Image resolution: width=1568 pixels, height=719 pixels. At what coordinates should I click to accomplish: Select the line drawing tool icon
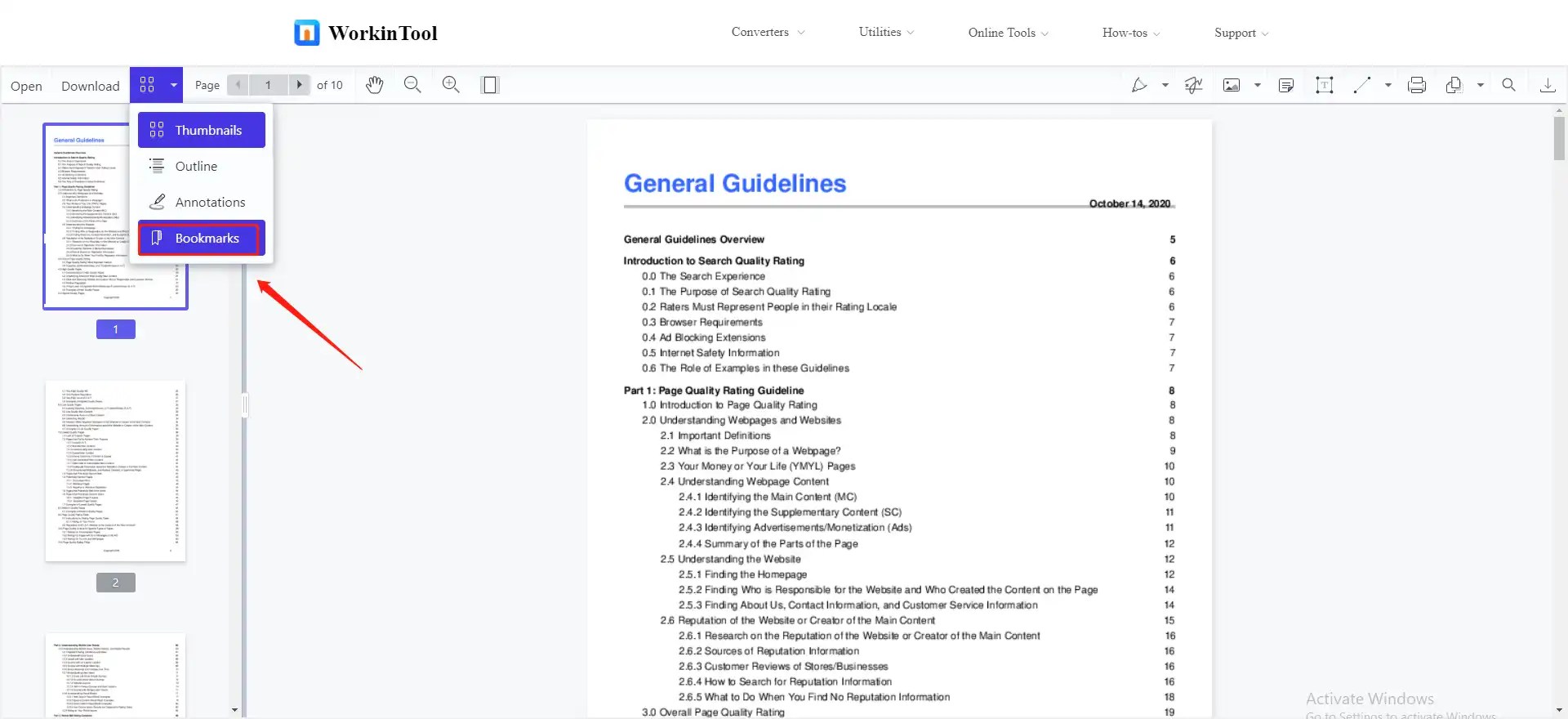(x=1362, y=85)
